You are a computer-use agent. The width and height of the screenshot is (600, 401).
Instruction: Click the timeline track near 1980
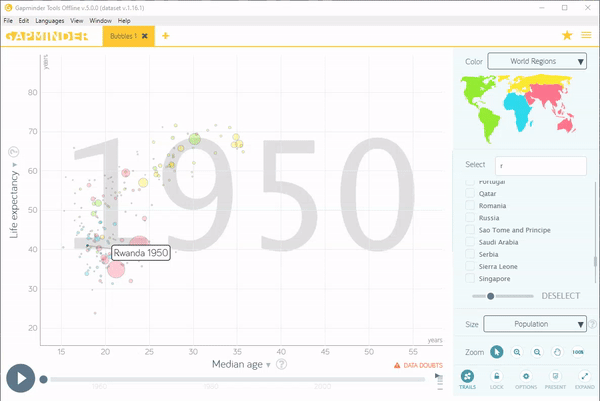[x=211, y=379]
